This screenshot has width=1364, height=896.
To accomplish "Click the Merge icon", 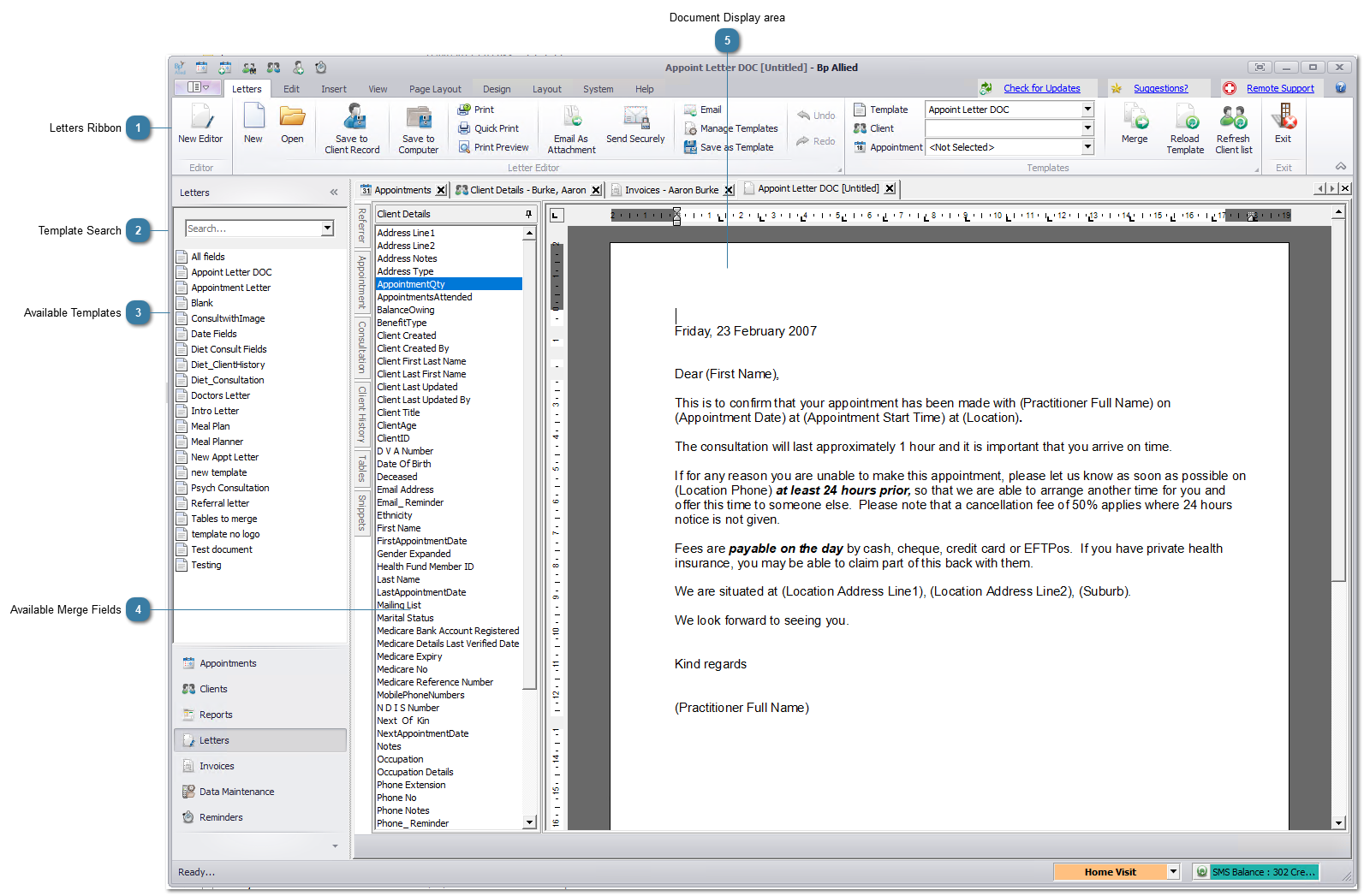I will (1135, 123).
